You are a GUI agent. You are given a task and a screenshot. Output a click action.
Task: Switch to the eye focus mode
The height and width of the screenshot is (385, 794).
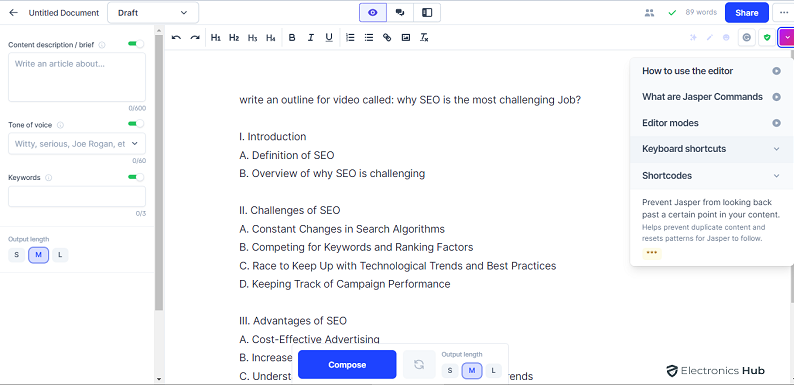[373, 13]
